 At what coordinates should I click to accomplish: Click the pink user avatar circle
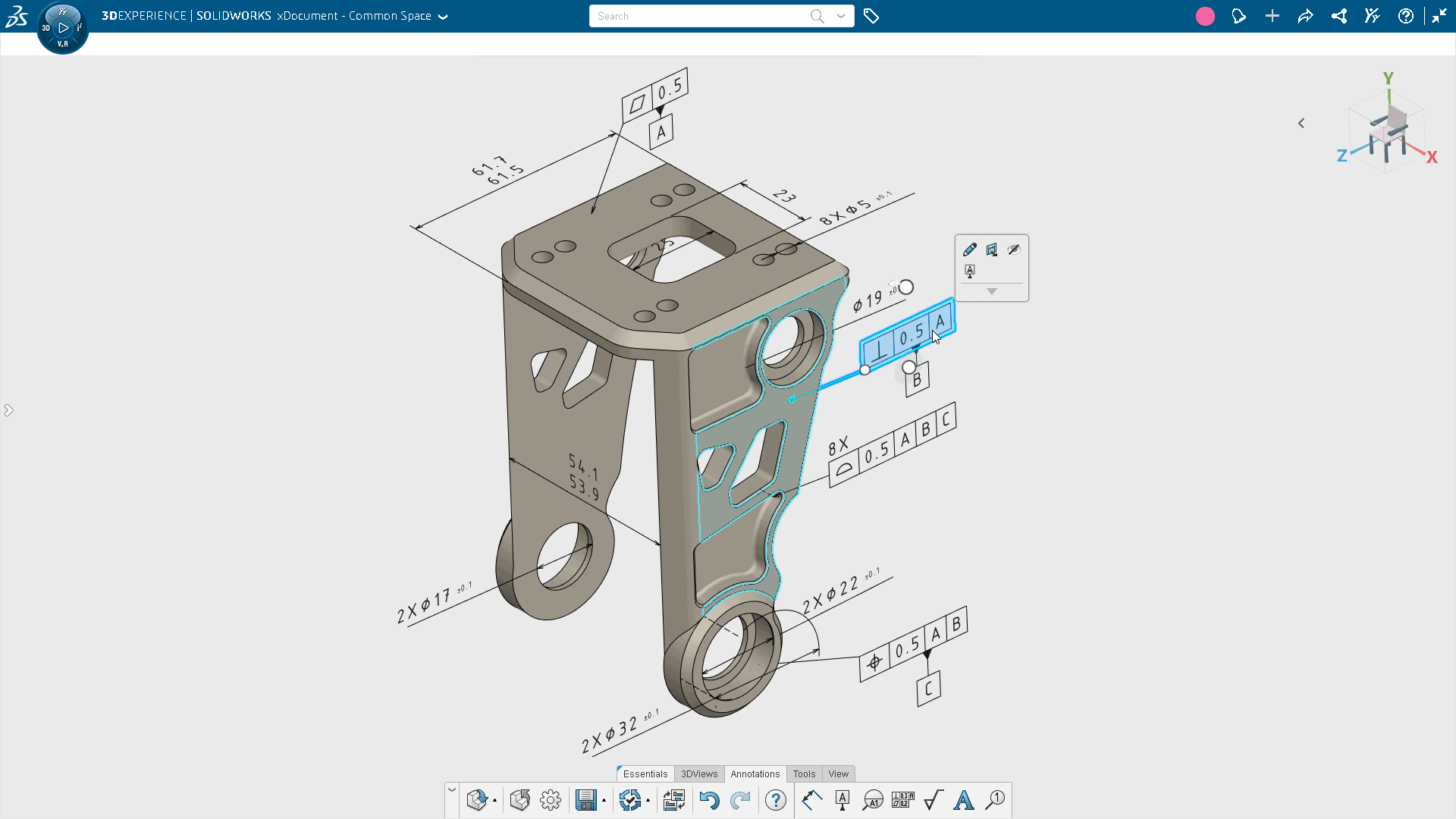pos(1205,16)
